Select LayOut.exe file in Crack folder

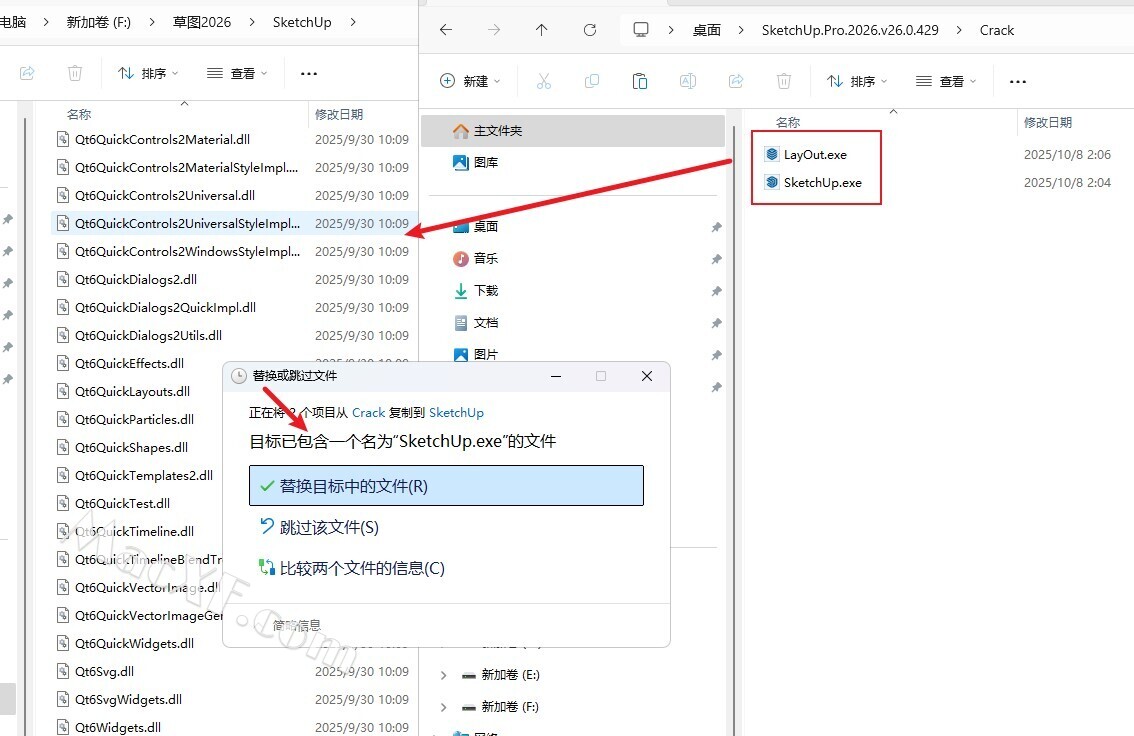click(x=814, y=154)
